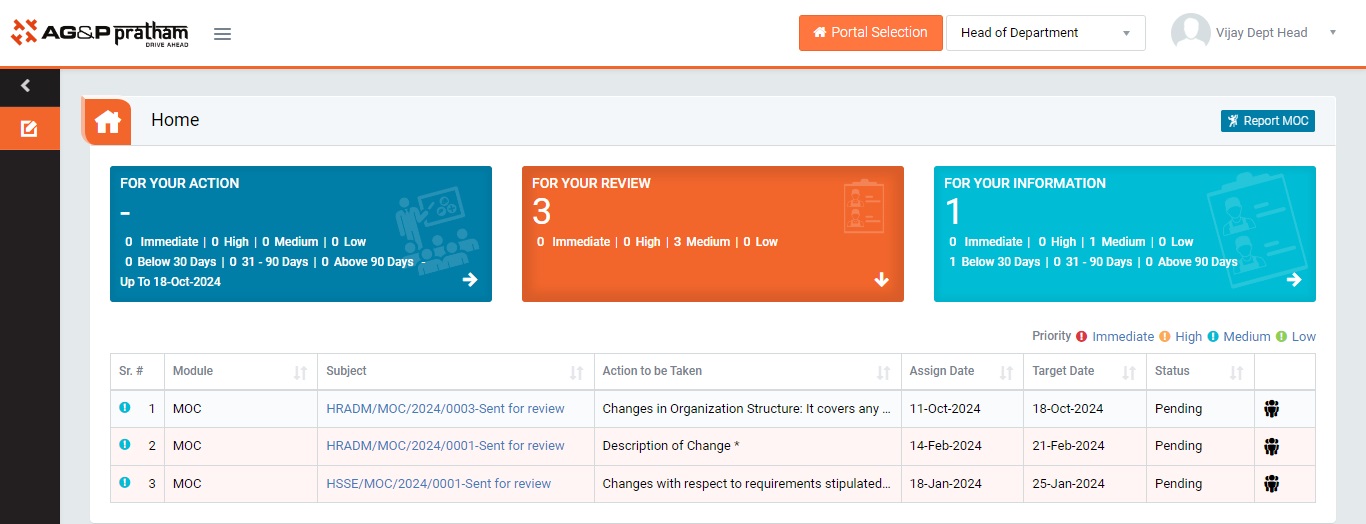Open users icon for row 1
Image resolution: width=1366 pixels, height=524 pixels.
(x=1271, y=408)
